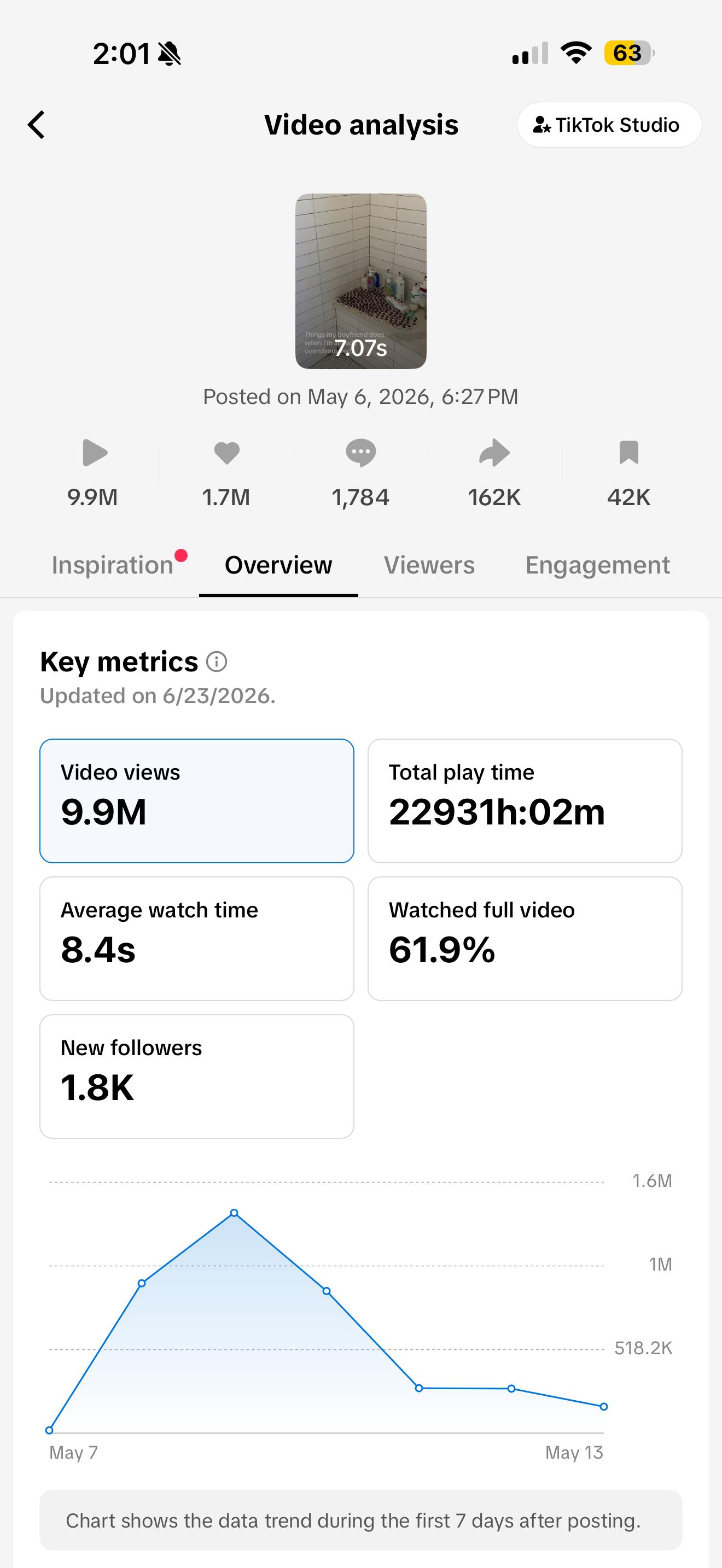This screenshot has height=1568, width=722.
Task: Select the Video views metric card
Action: click(x=196, y=801)
